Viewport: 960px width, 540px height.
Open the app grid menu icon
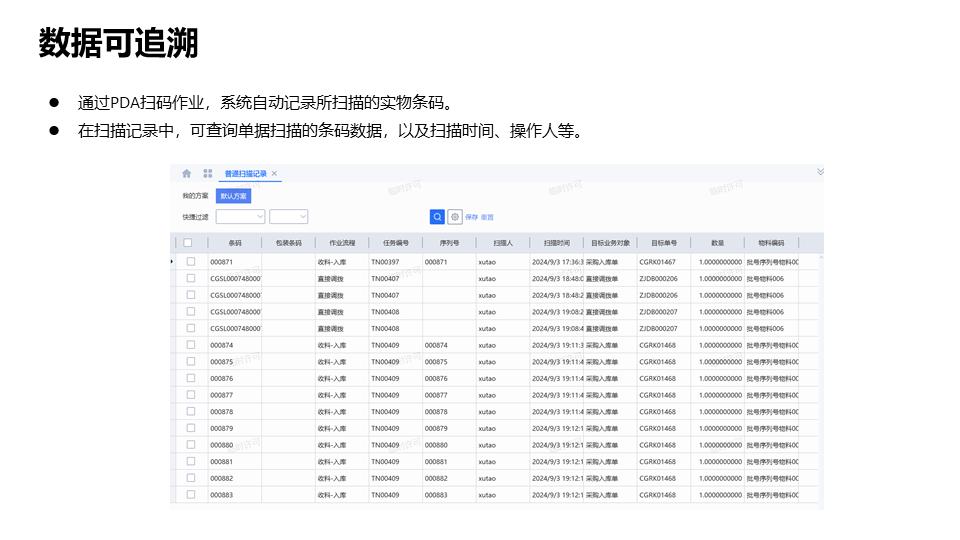[x=208, y=174]
